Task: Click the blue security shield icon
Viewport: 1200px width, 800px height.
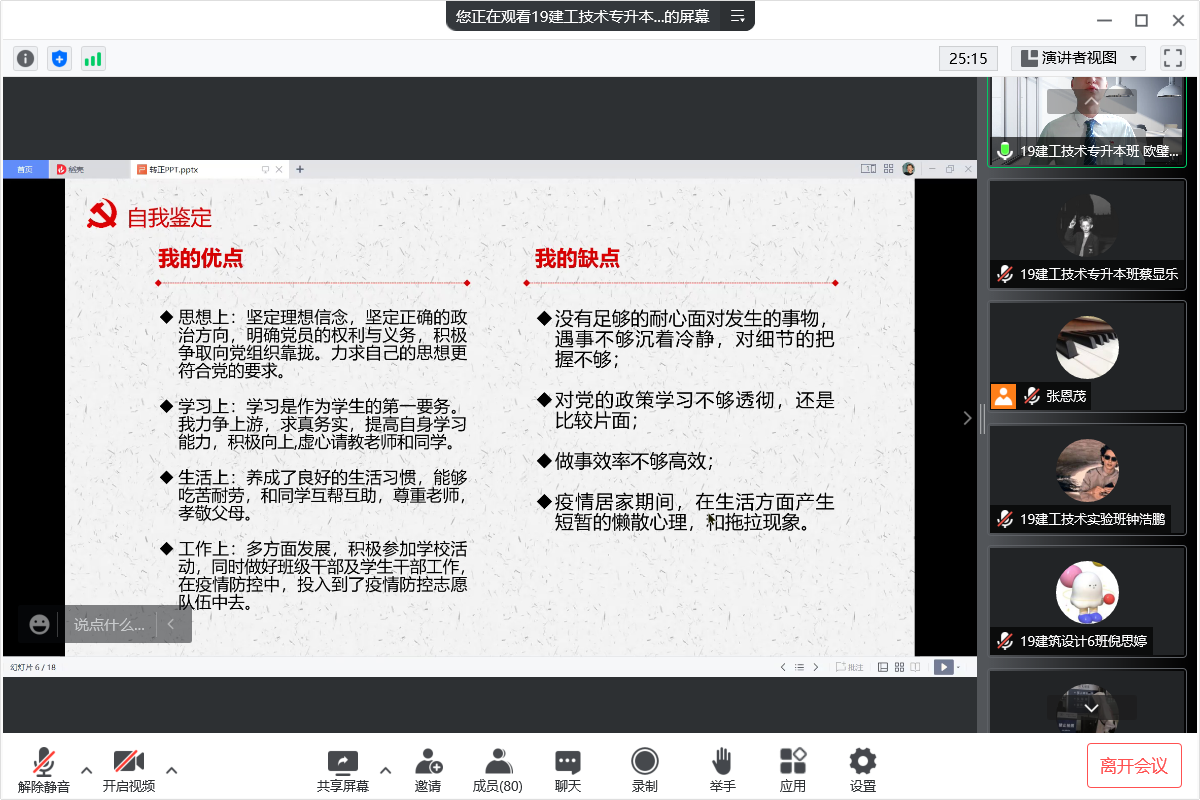Action: pos(59,59)
